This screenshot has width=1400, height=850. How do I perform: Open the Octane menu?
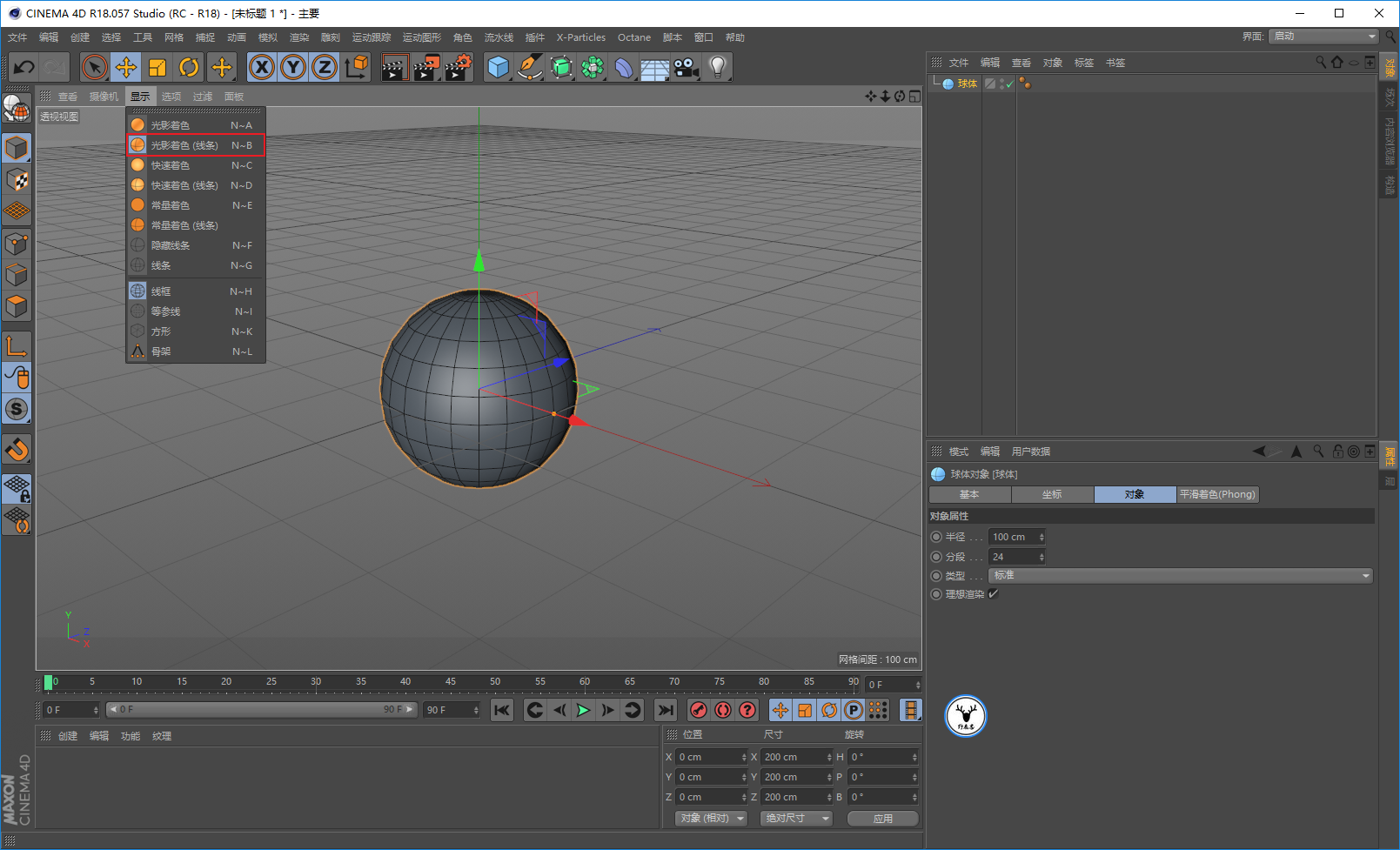point(634,37)
